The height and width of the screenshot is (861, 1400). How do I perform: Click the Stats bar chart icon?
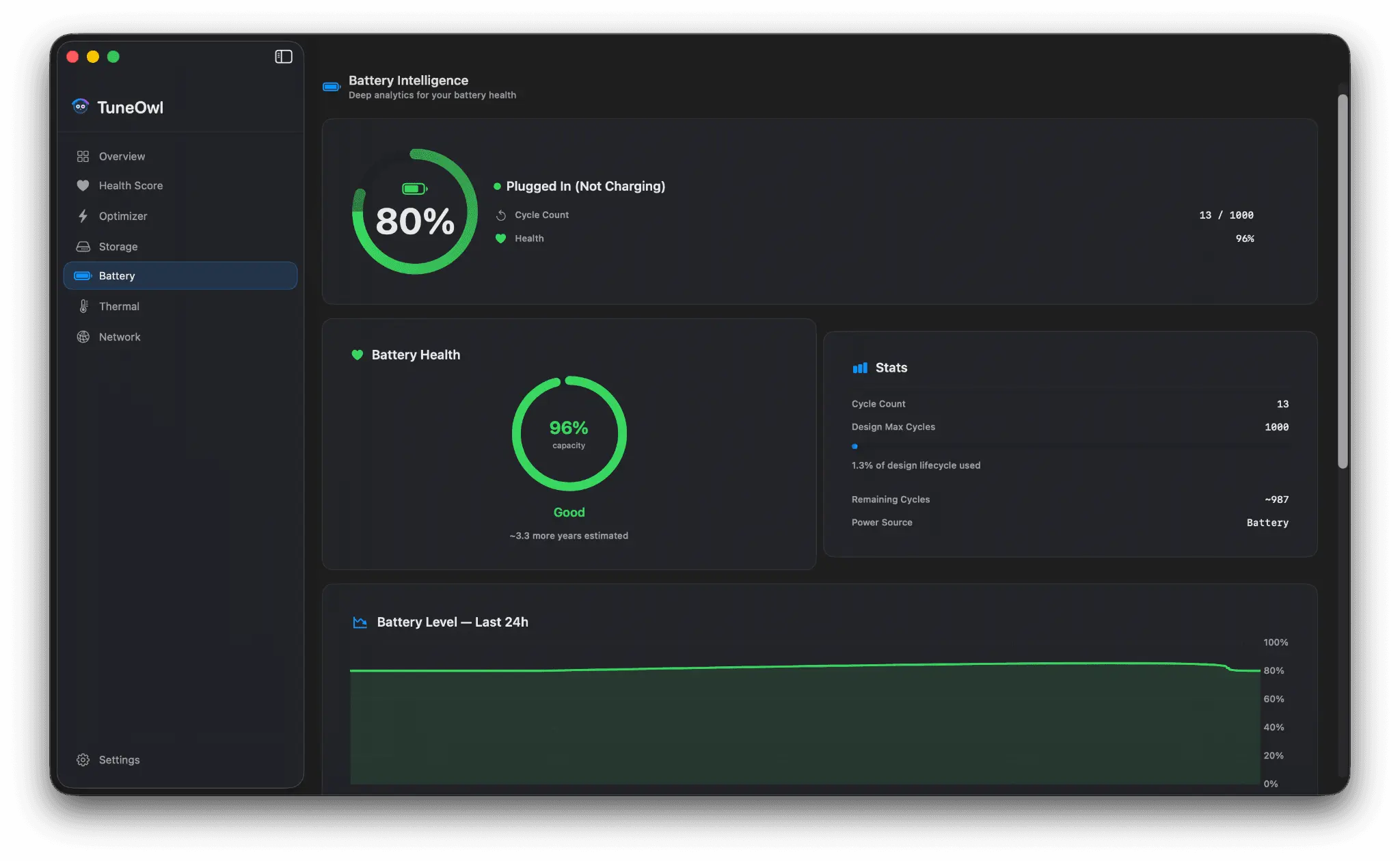(x=860, y=368)
